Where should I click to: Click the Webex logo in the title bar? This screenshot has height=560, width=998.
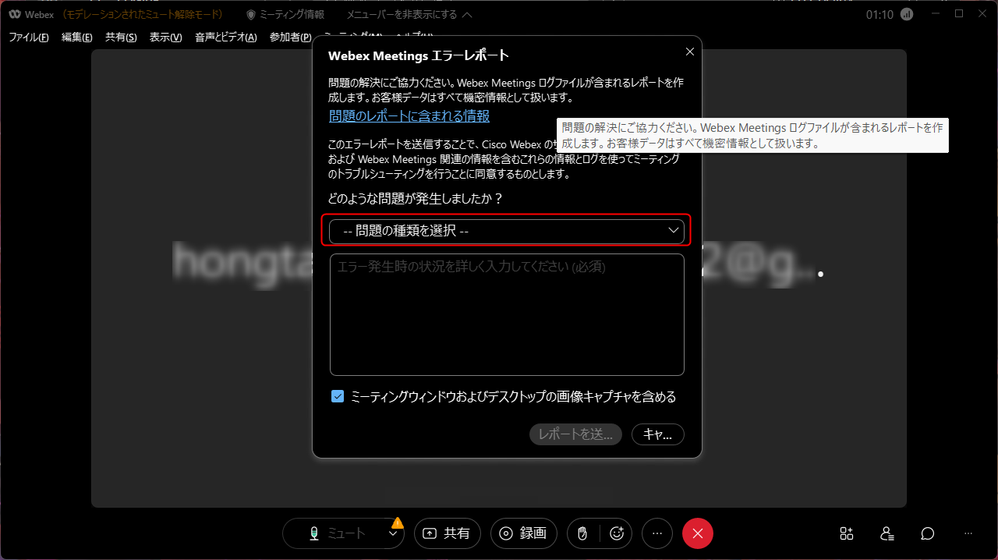point(15,14)
